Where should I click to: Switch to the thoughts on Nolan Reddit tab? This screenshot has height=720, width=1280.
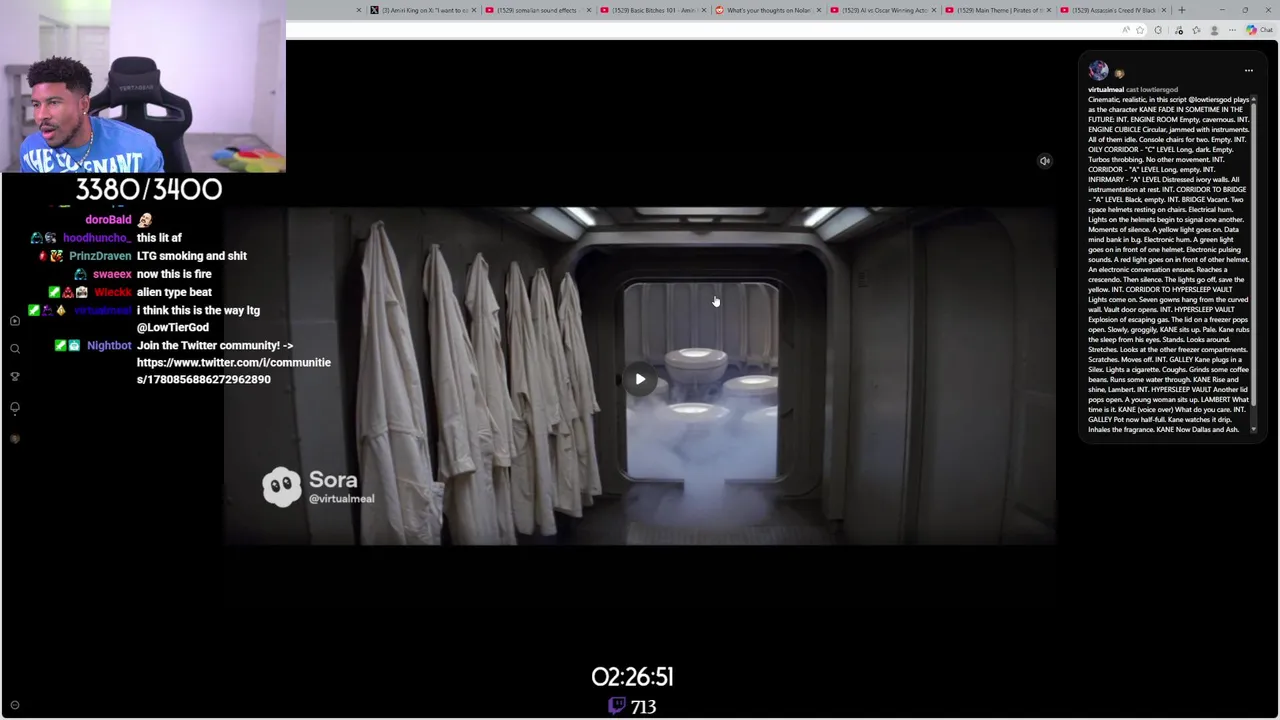(x=768, y=10)
